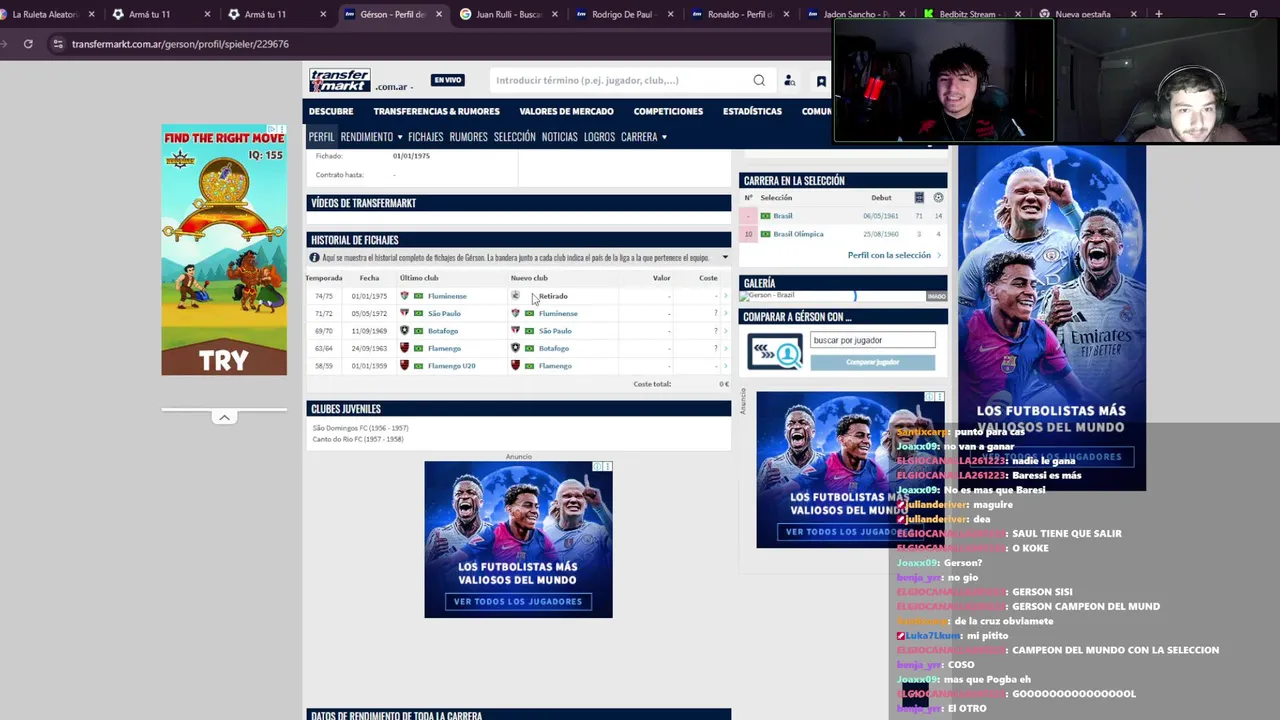1280x720 pixels.
Task: Open the ESTADÍSTICAS menu
Action: tap(752, 111)
